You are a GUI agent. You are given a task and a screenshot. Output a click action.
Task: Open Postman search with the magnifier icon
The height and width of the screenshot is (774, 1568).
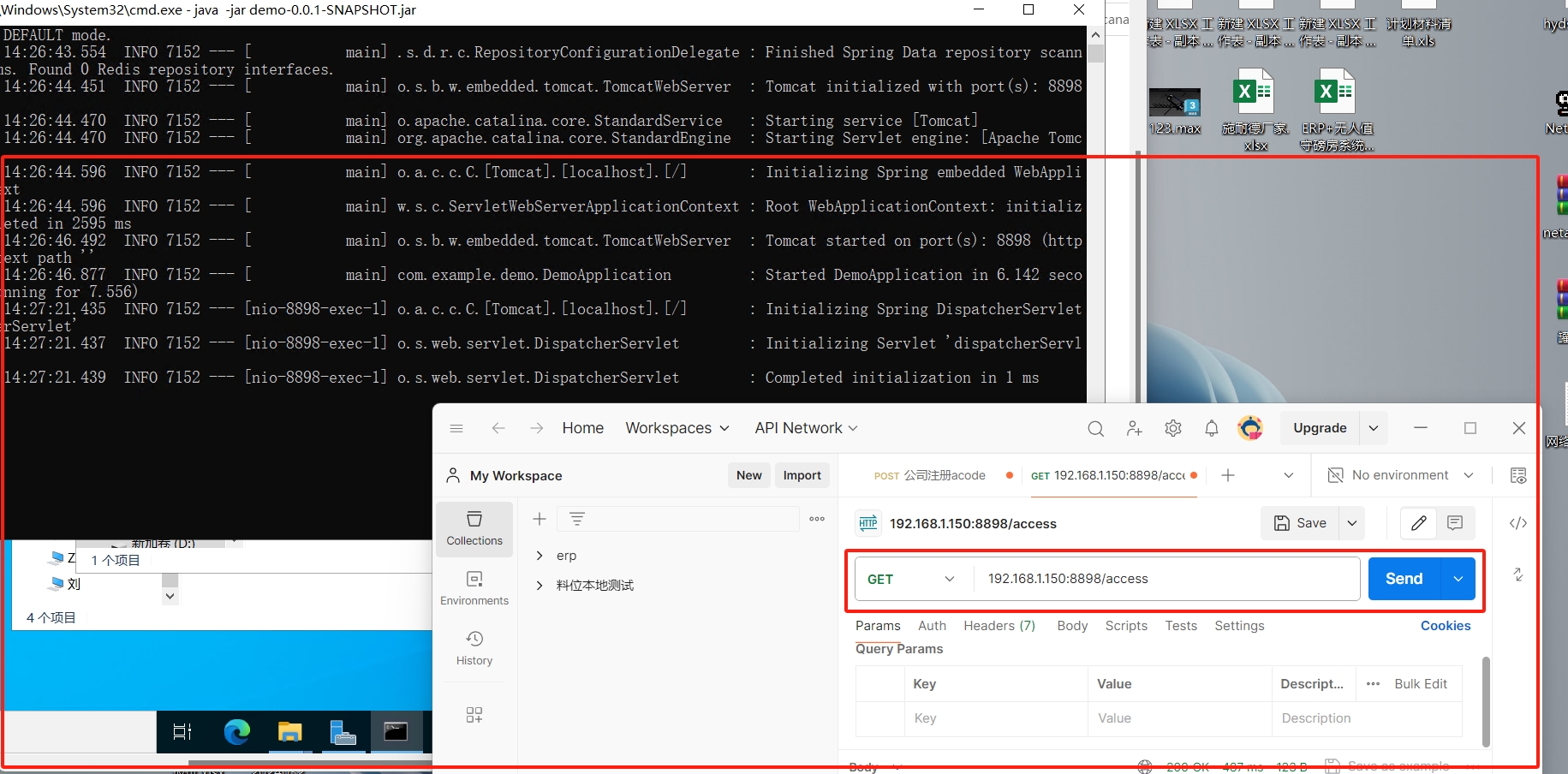1095,428
